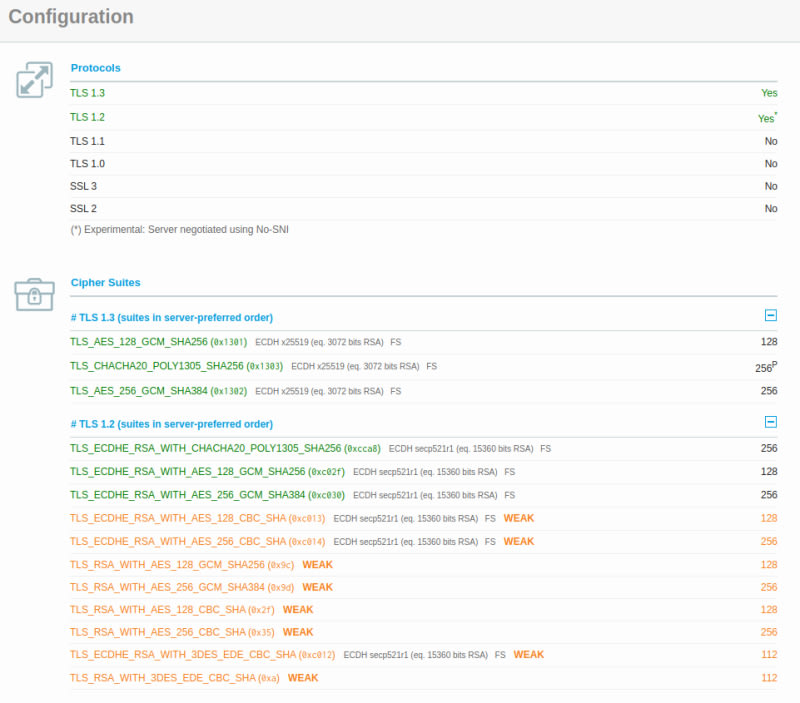Collapse the TLS 1.2 suites list
Viewport: 800px width, 703px height.
click(x=770, y=423)
